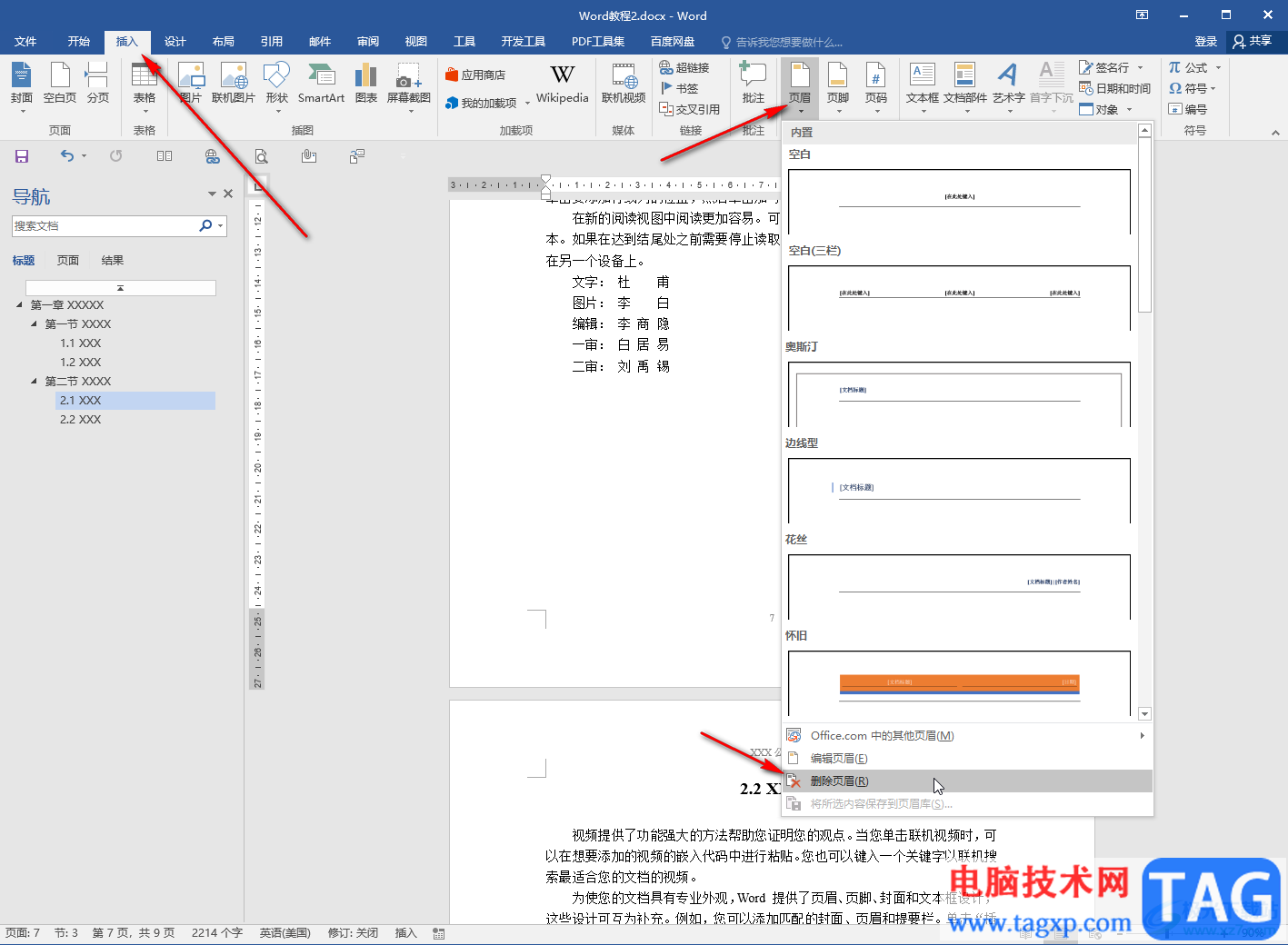1288x945 pixels.
Task: Undo the last action
Action: click(67, 156)
